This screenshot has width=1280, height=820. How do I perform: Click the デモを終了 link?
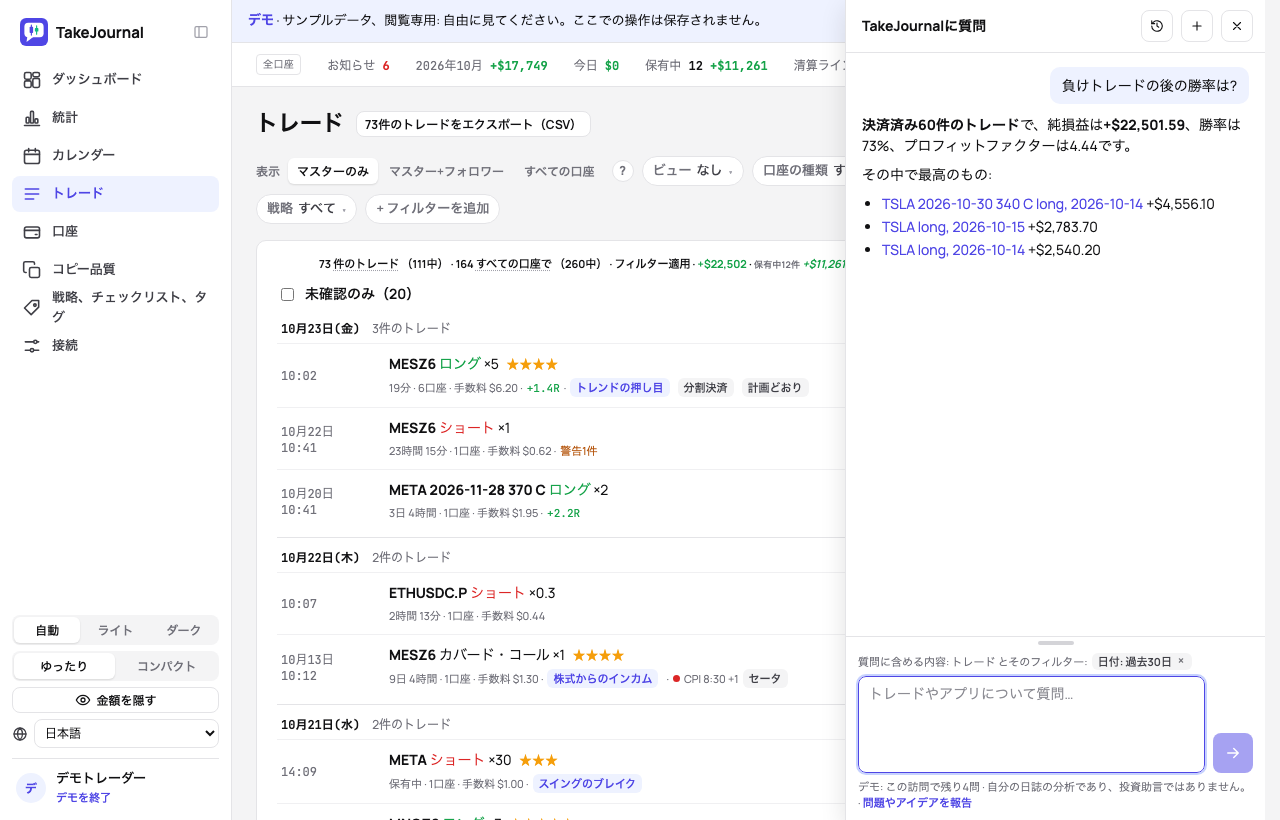coord(83,797)
